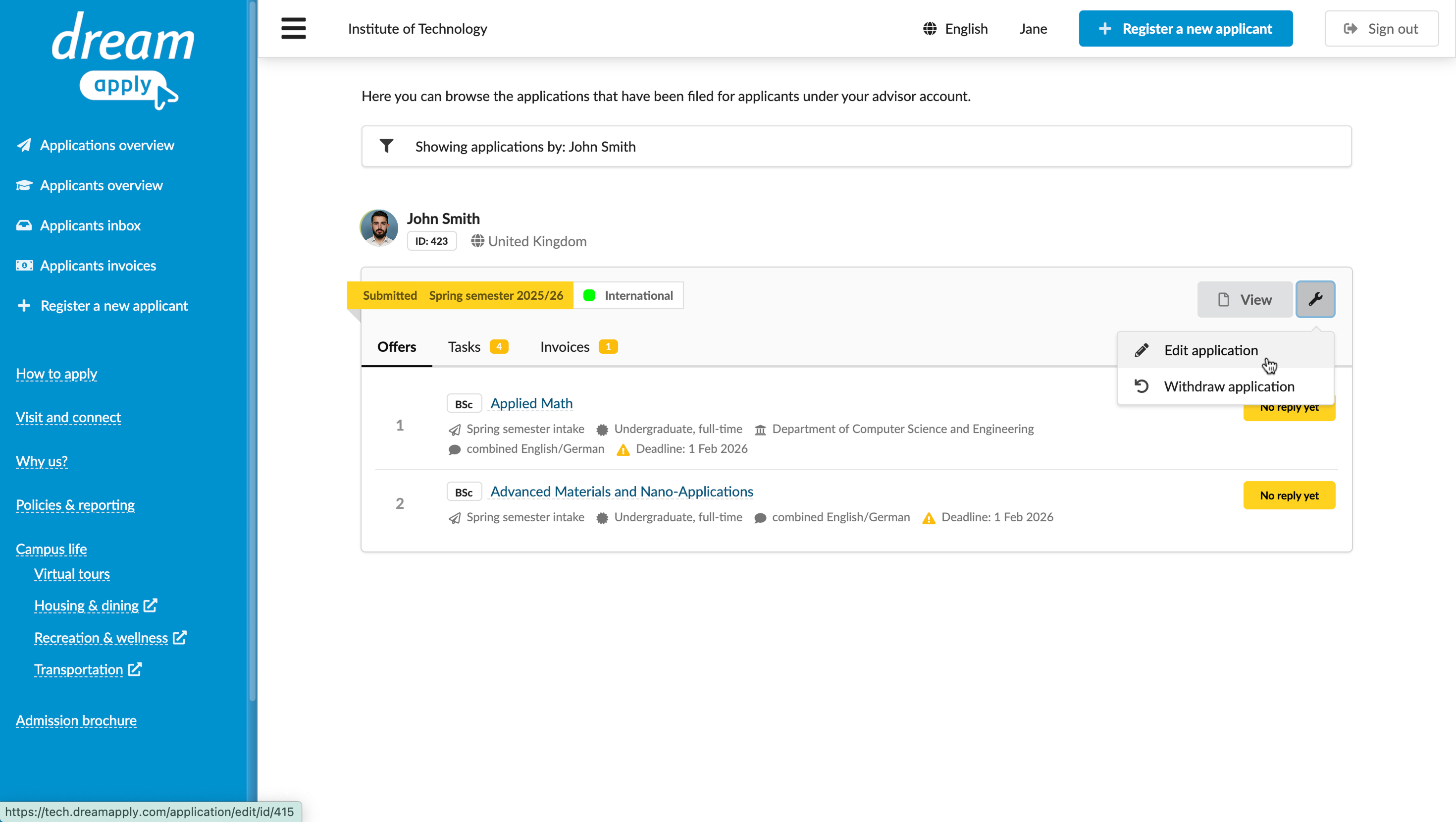Click the Tasks count badge 4

coord(499,346)
